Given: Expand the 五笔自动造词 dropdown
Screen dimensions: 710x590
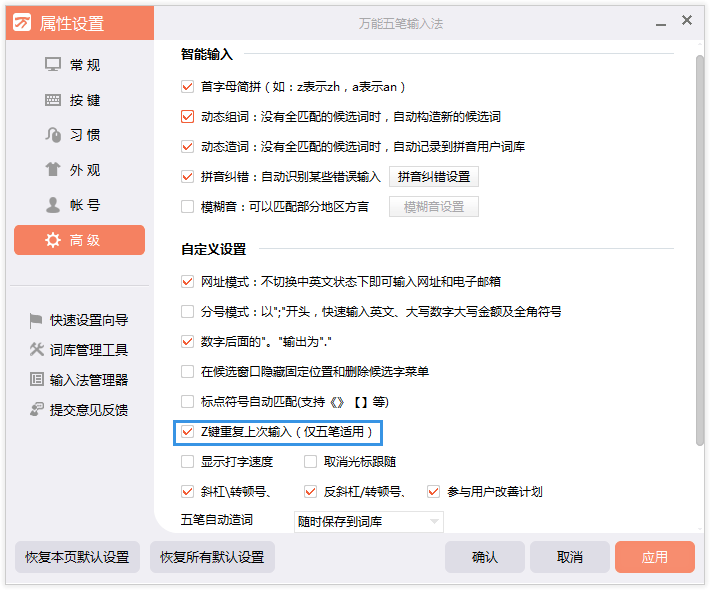Looking at the screenshot, I should pos(434,521).
